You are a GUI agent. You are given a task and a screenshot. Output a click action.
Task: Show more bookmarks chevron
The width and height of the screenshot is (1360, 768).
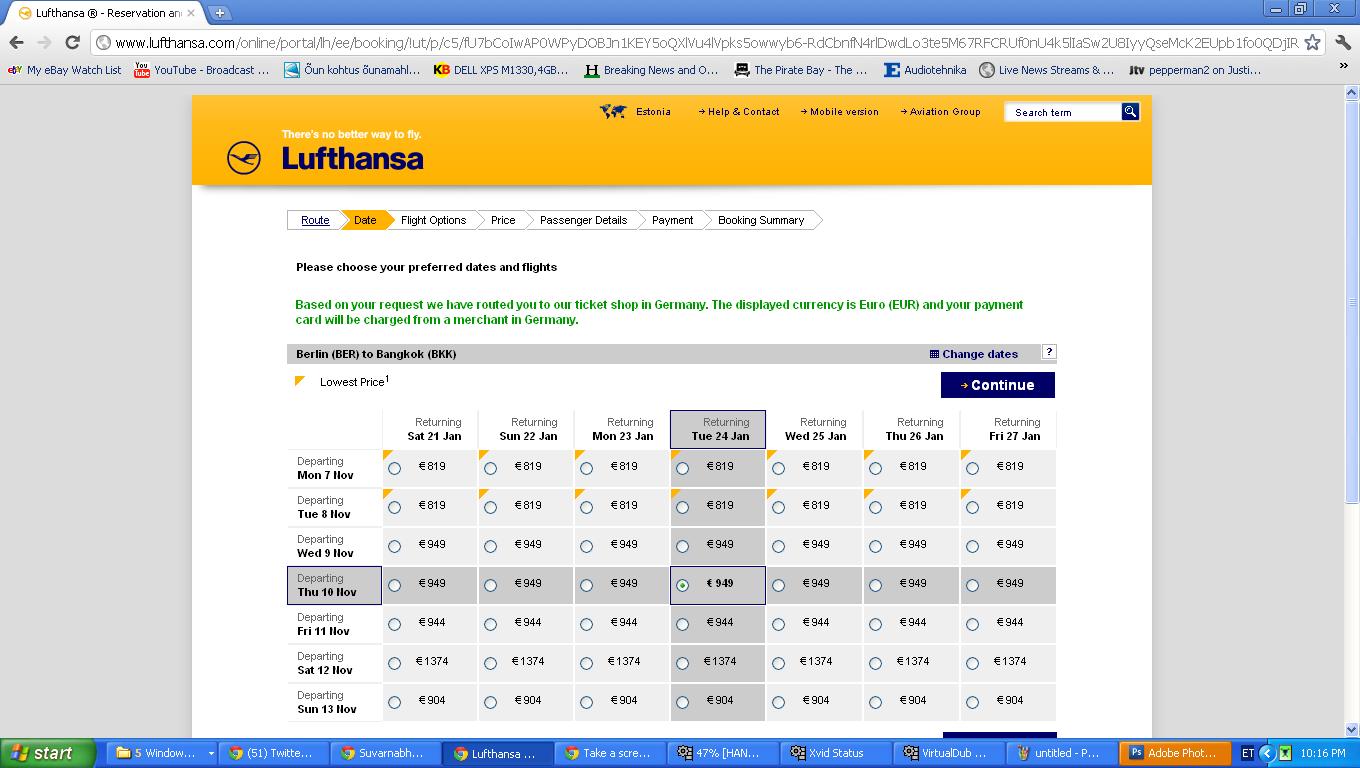1343,68
